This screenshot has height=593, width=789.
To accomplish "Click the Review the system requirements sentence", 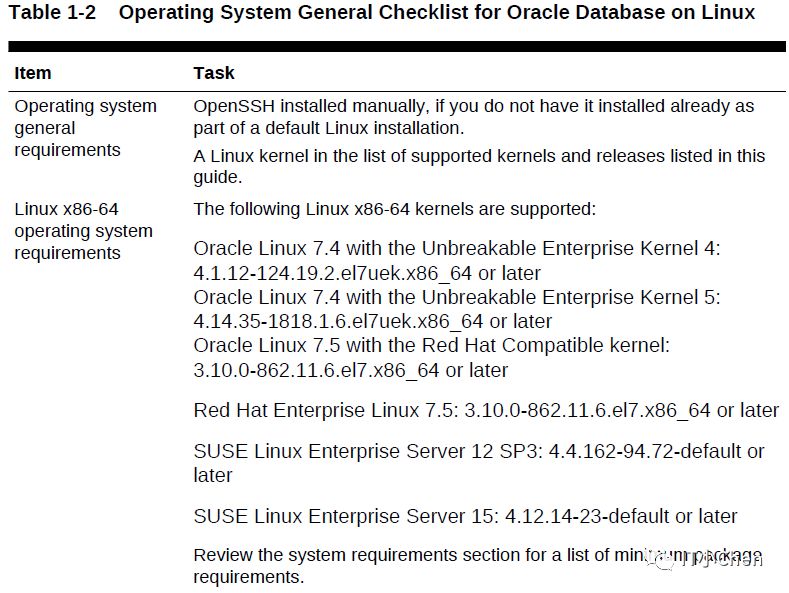I will 478,565.
